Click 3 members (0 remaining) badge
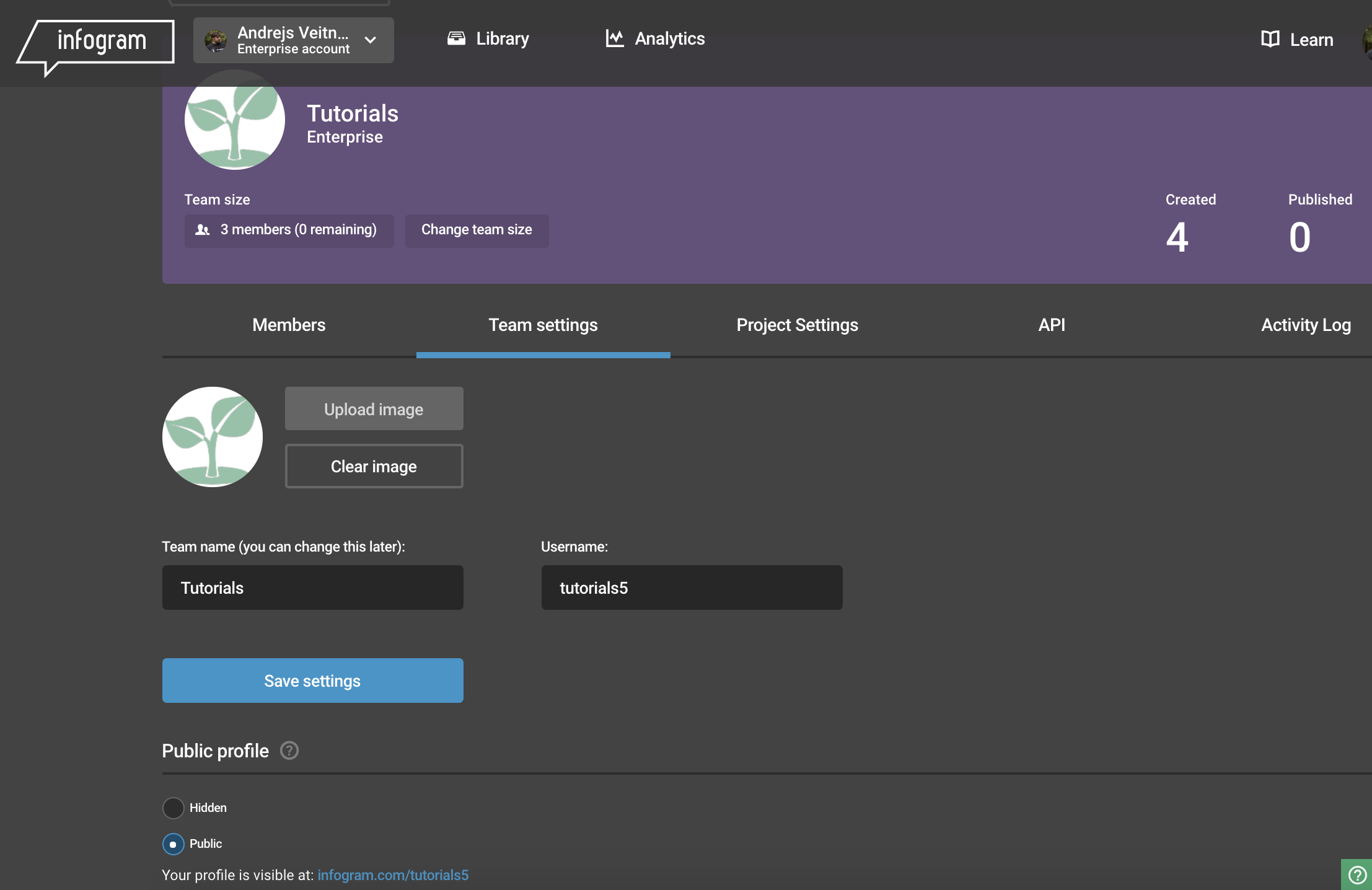Screen dimensions: 1372x890 coord(289,231)
